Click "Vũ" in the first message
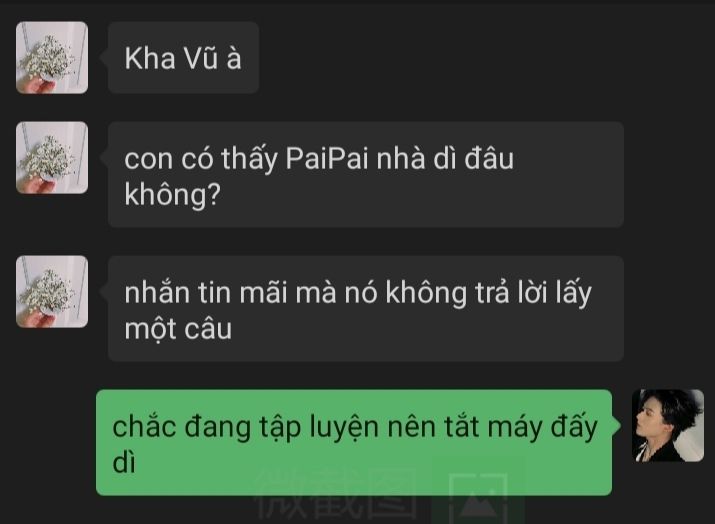 (201, 58)
